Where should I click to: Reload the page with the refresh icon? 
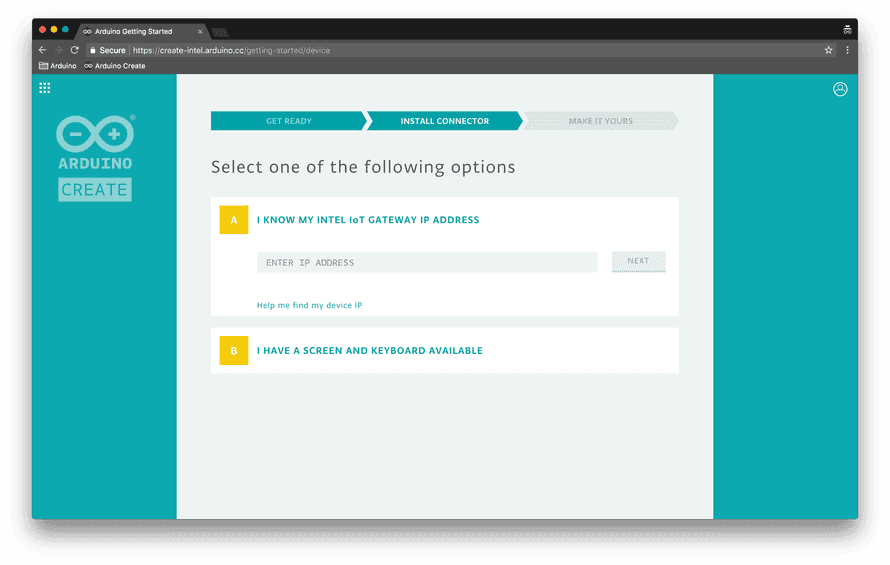[74, 50]
